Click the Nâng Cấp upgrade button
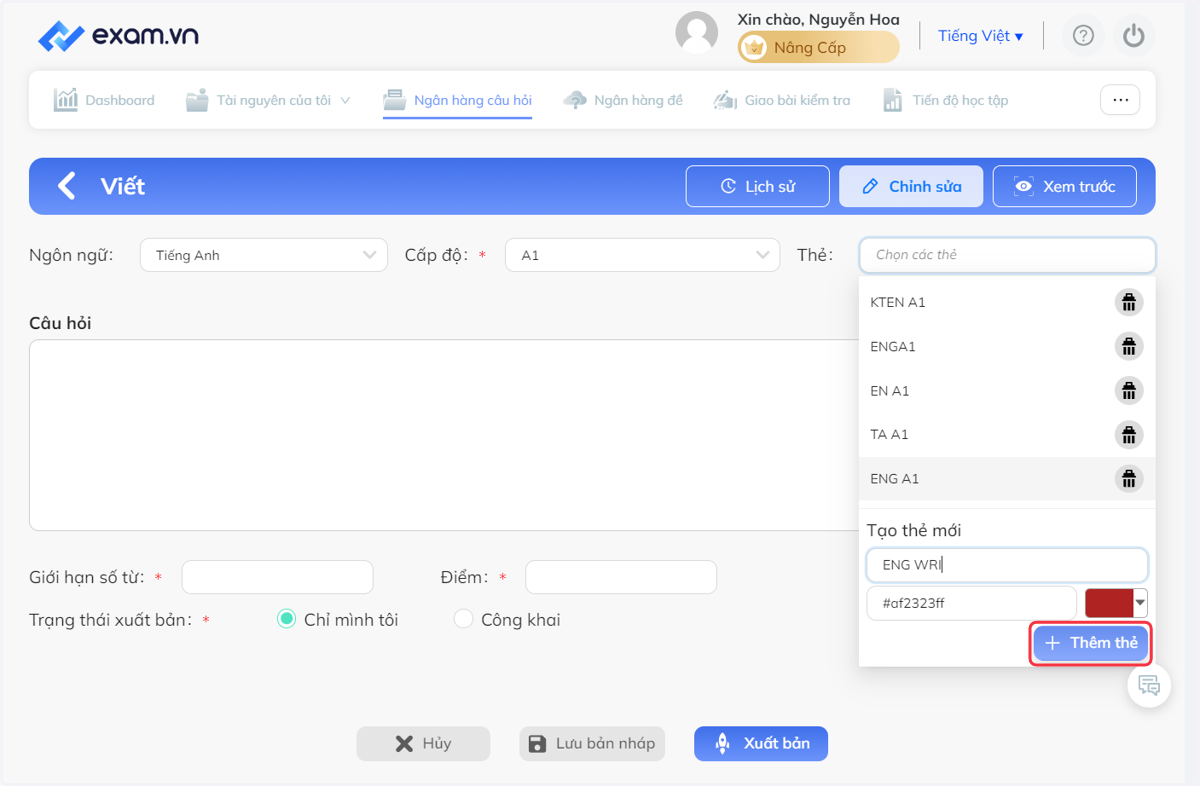 (819, 47)
